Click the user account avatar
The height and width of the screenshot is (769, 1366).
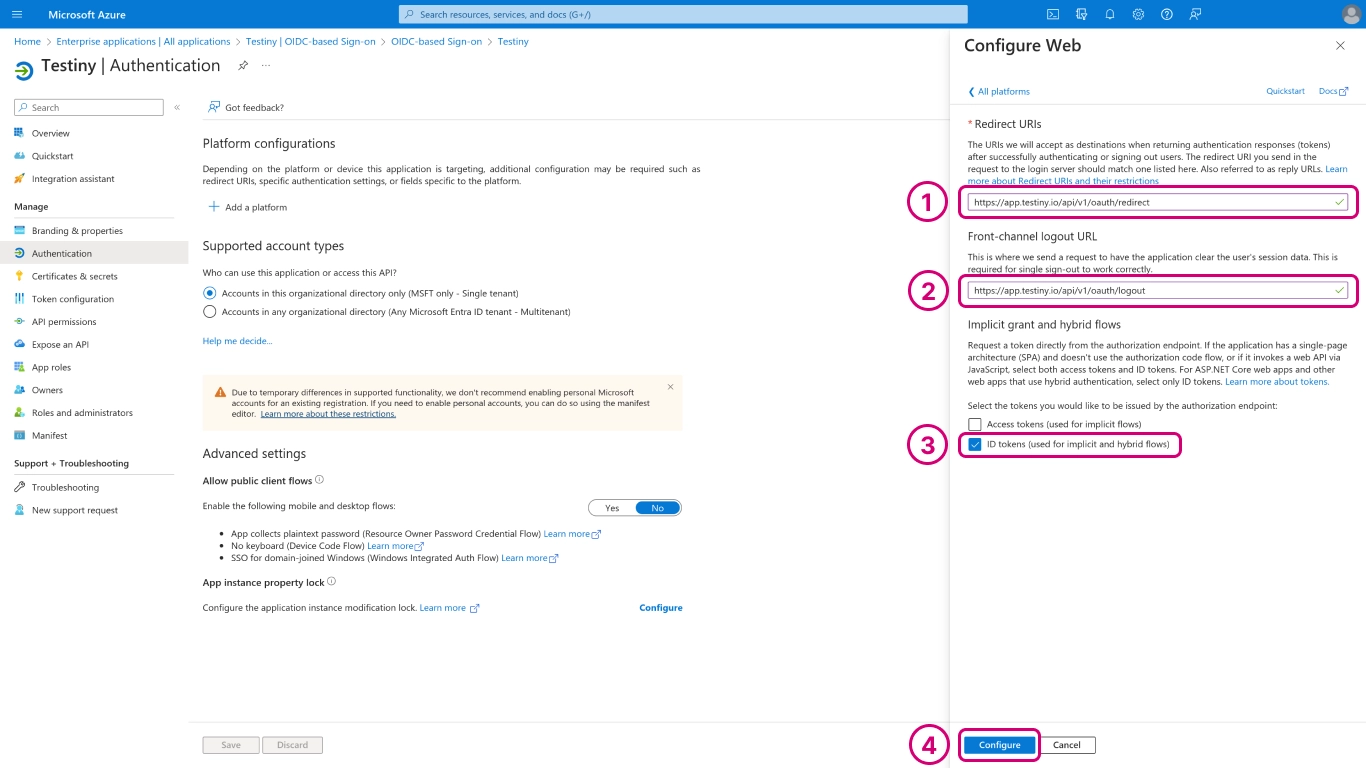(1351, 14)
